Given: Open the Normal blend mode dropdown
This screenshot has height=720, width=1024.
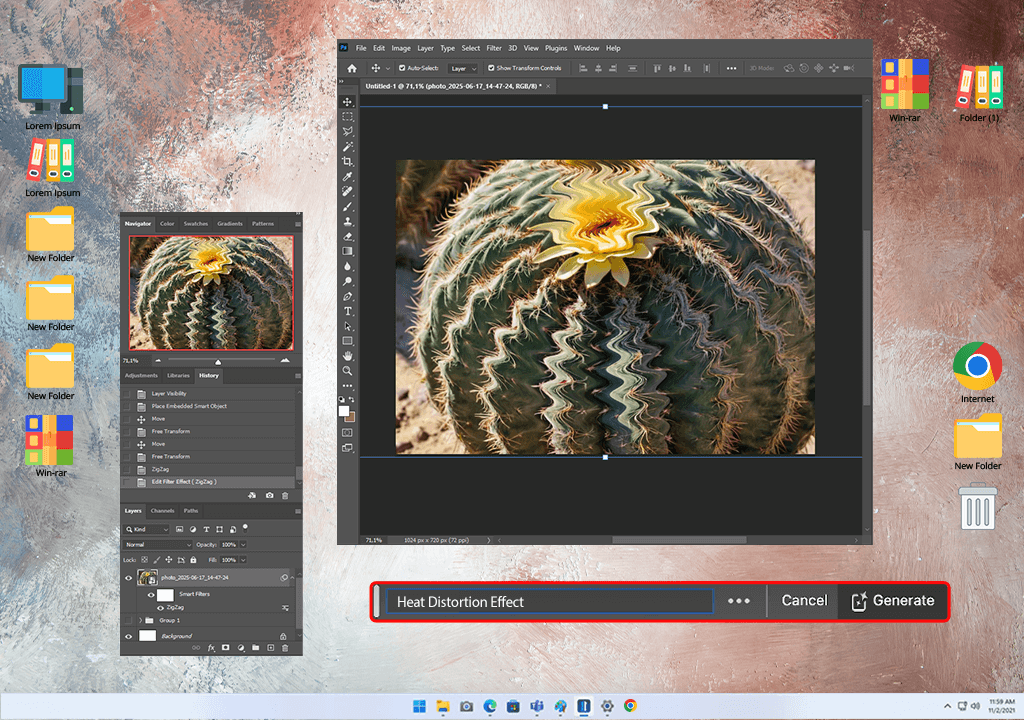Looking at the screenshot, I should [159, 544].
